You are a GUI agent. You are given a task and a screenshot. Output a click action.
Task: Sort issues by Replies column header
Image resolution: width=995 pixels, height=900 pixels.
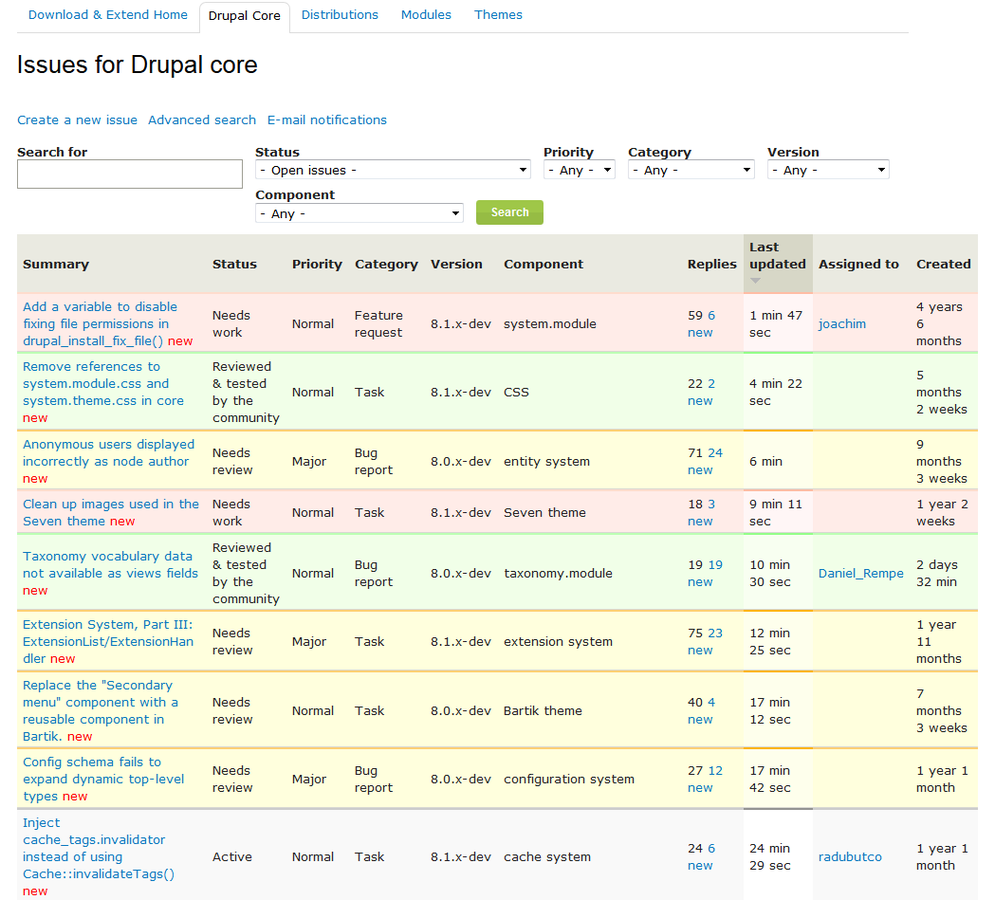click(712, 264)
